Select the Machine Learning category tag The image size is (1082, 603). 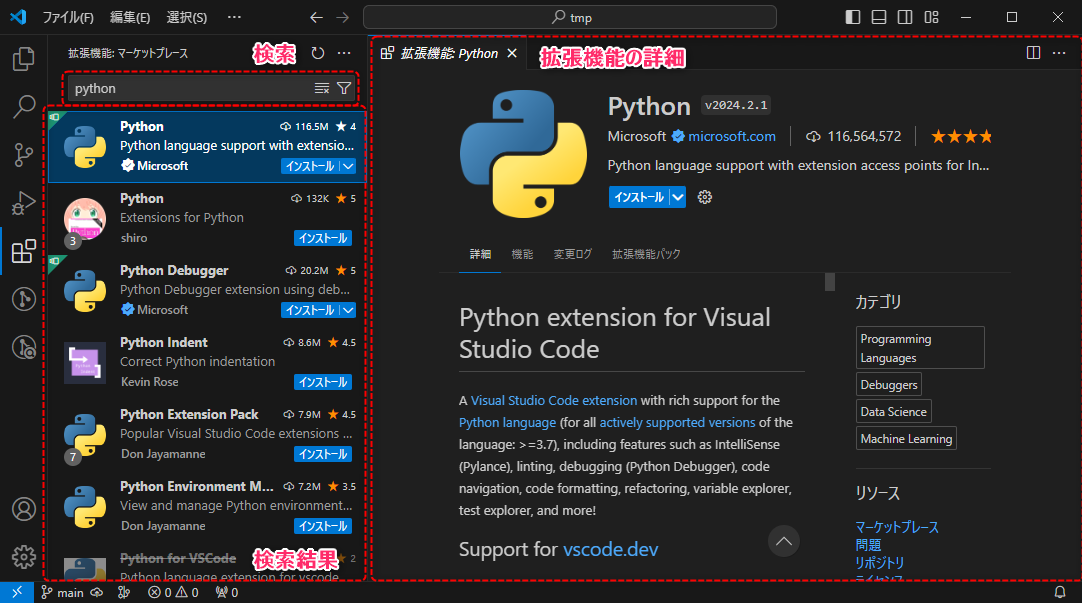tap(906, 439)
